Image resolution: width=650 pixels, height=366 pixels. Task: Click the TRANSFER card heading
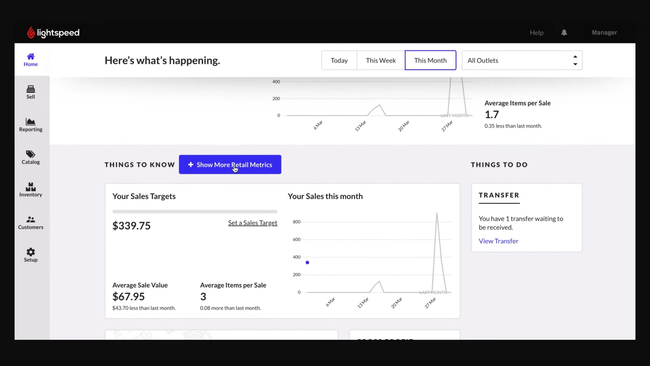[x=499, y=195]
